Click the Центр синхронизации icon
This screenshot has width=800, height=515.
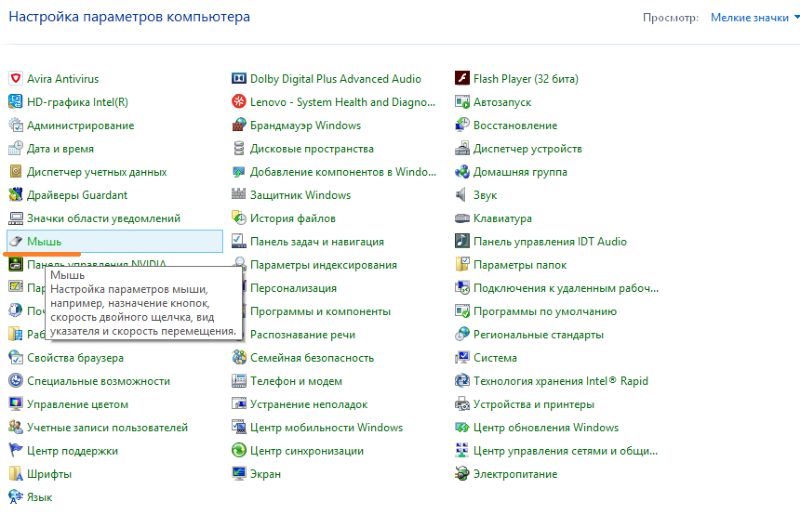click(x=239, y=451)
